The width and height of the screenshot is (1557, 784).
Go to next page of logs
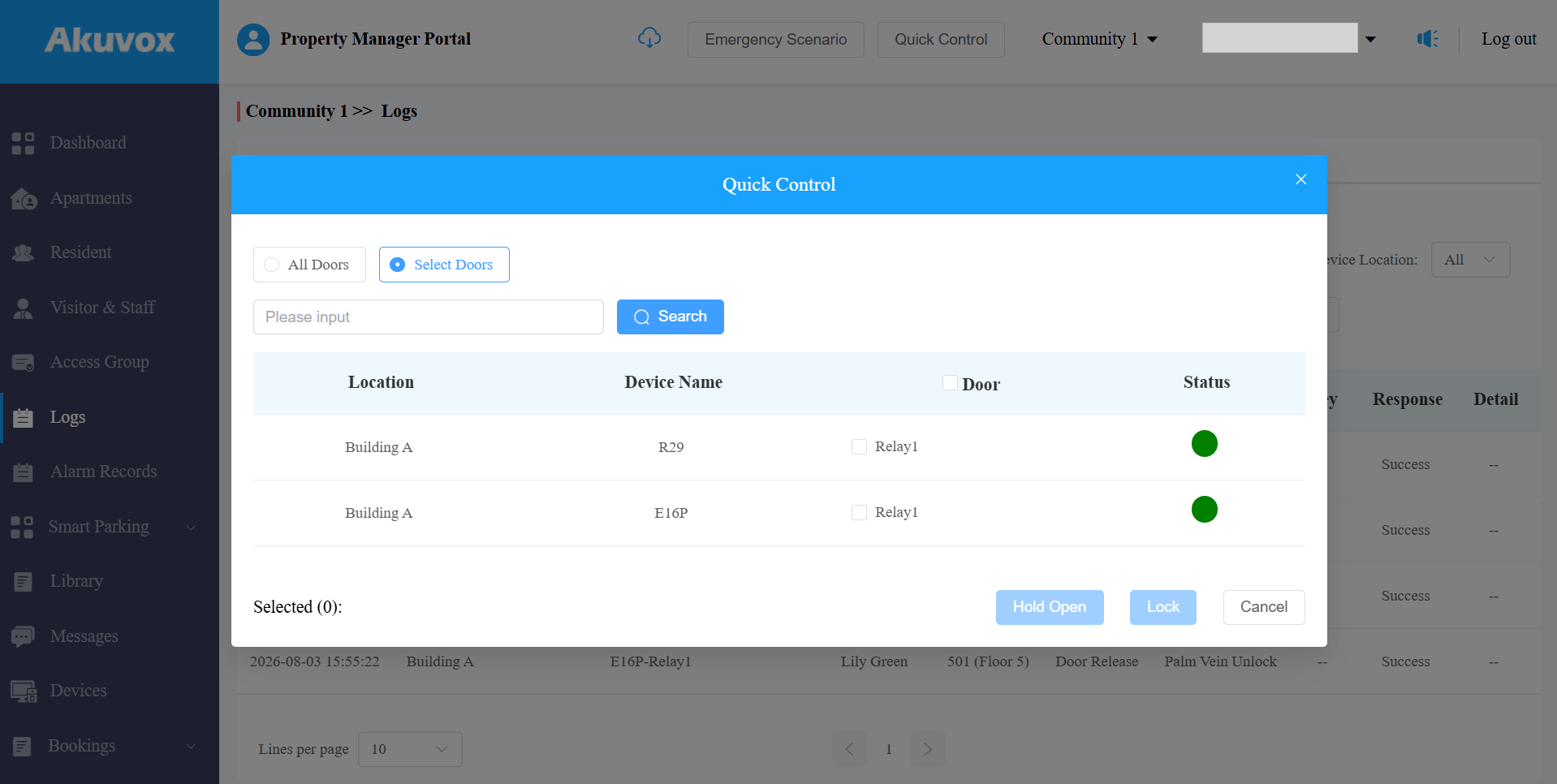point(928,749)
